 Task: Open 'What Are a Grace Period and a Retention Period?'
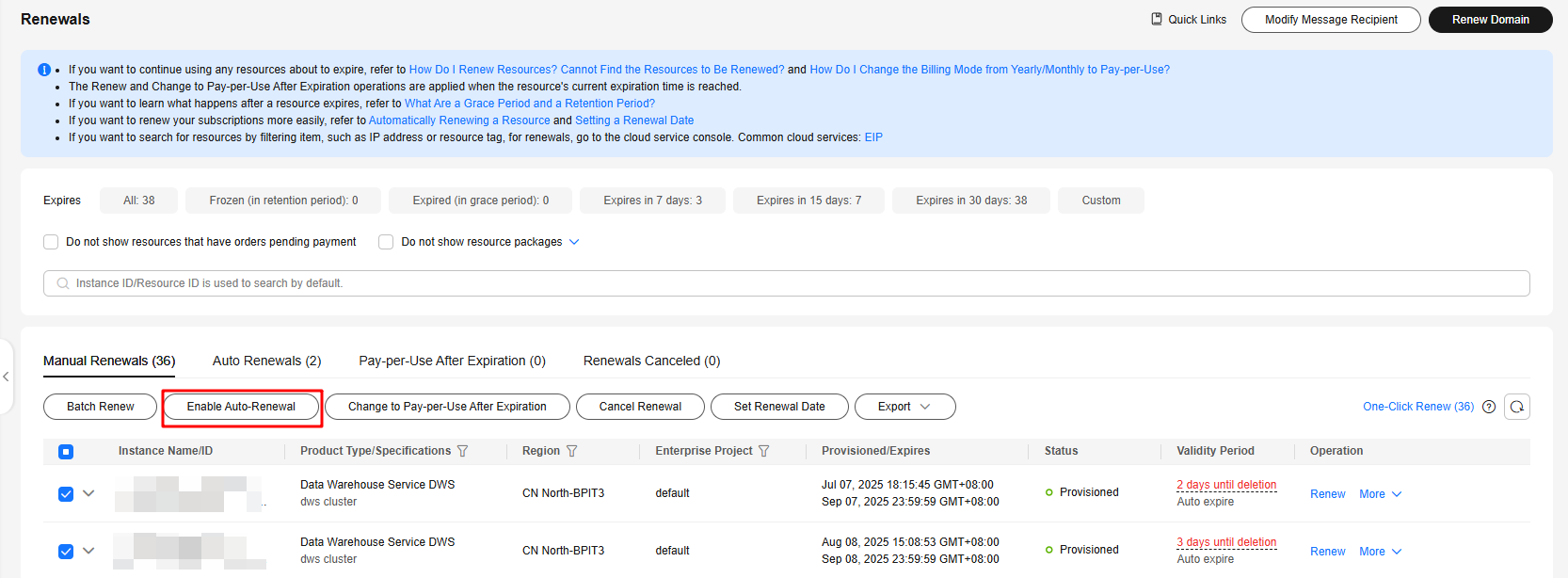pyautogui.click(x=530, y=104)
